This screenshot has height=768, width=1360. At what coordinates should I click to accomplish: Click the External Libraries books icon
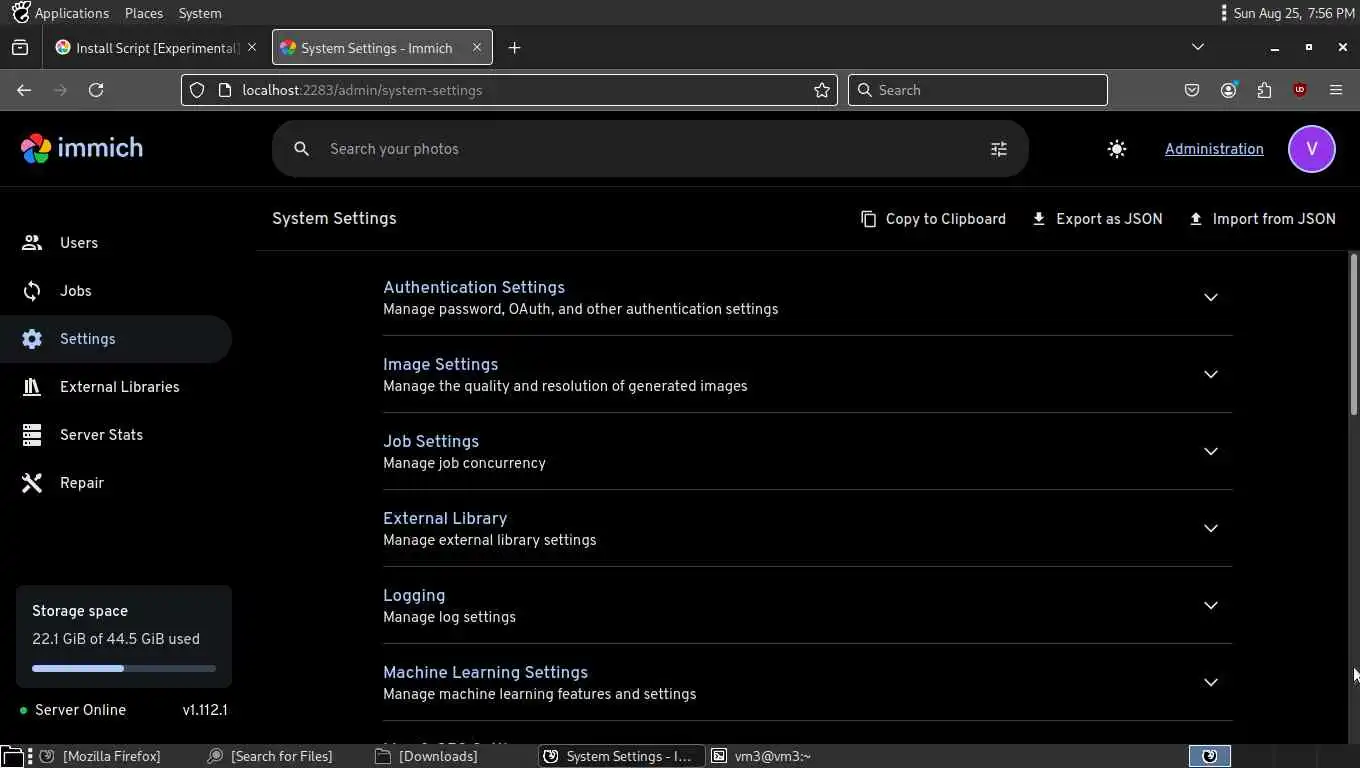click(32, 387)
